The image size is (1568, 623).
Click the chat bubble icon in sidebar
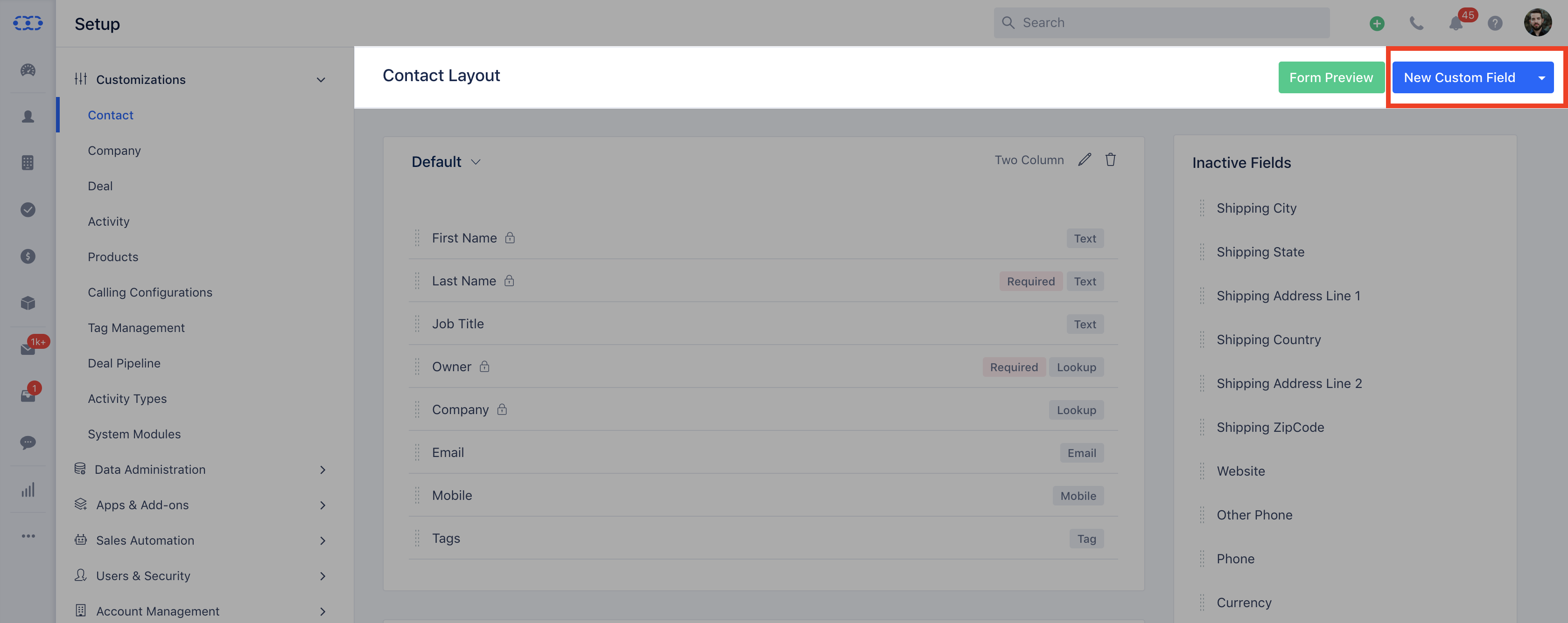pos(28,443)
